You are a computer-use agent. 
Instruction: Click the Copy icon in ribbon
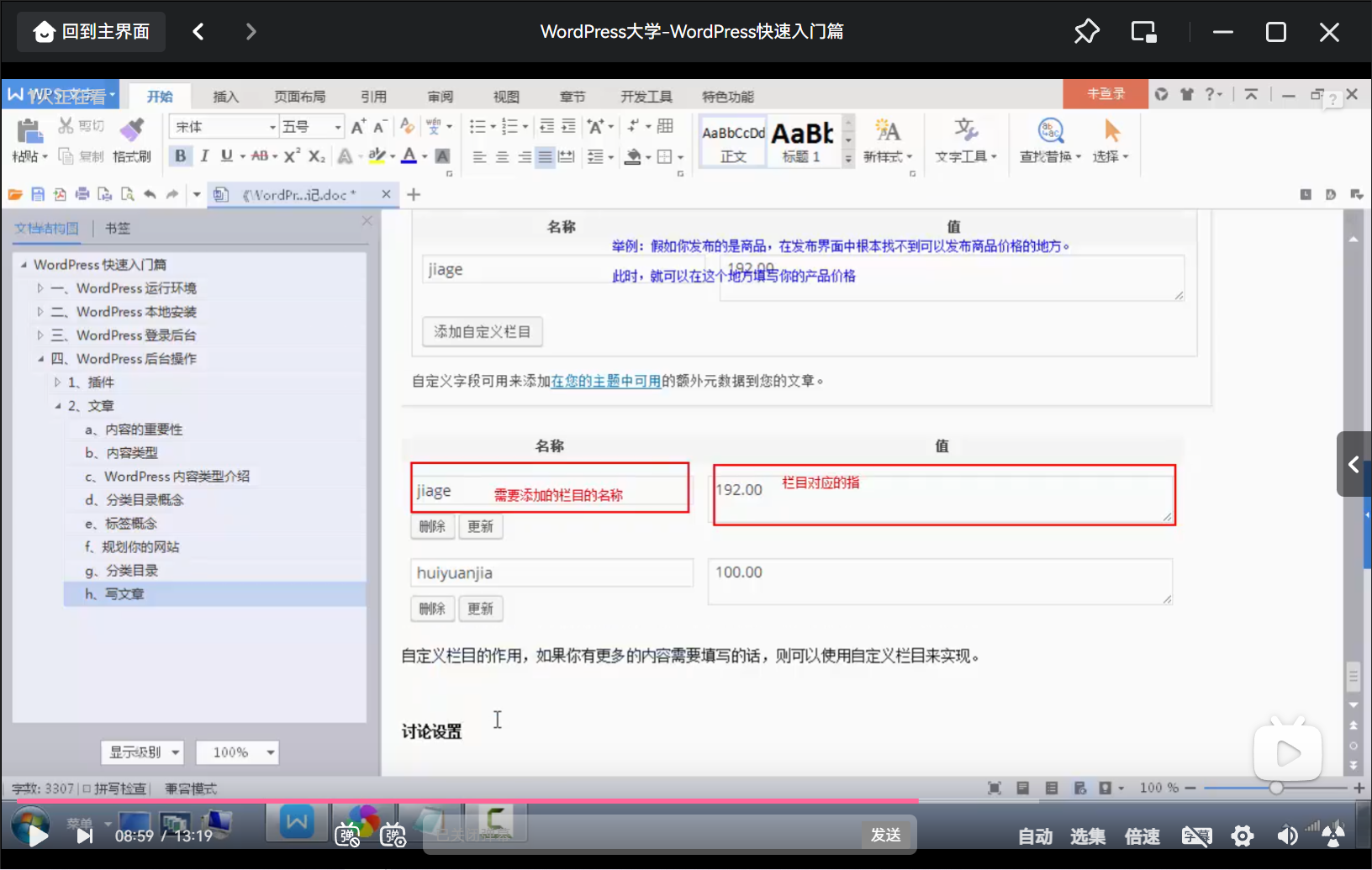pos(66,156)
